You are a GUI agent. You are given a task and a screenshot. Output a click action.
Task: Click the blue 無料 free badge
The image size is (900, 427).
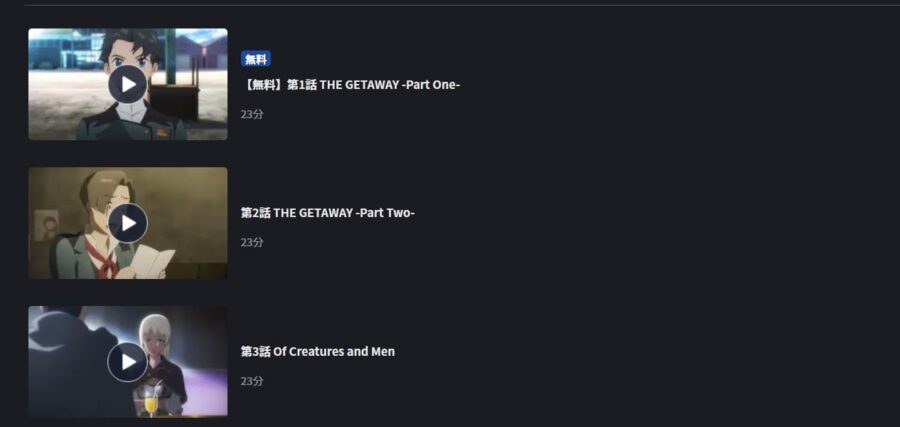[255, 59]
